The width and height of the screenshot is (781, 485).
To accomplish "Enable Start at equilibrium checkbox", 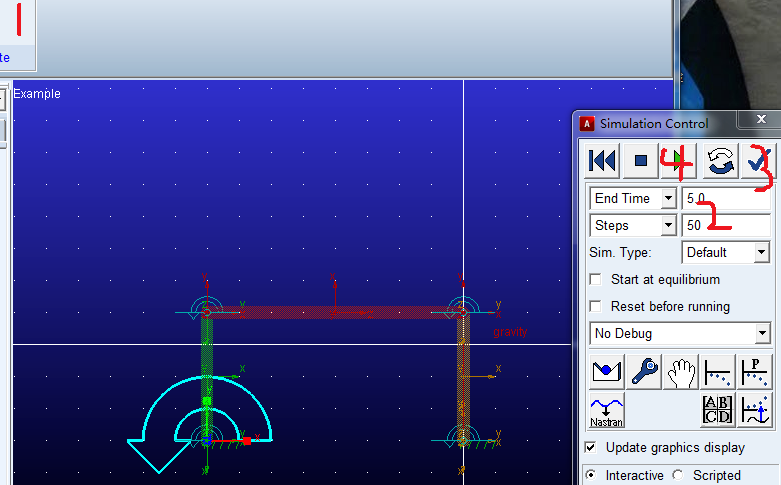I will pyautogui.click(x=596, y=280).
